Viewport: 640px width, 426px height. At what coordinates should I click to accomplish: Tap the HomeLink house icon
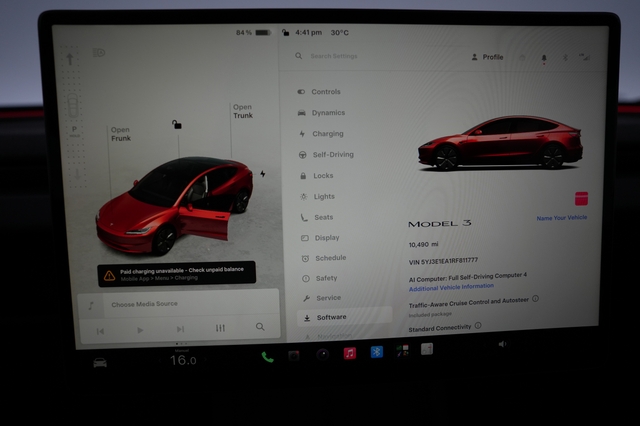[522, 58]
